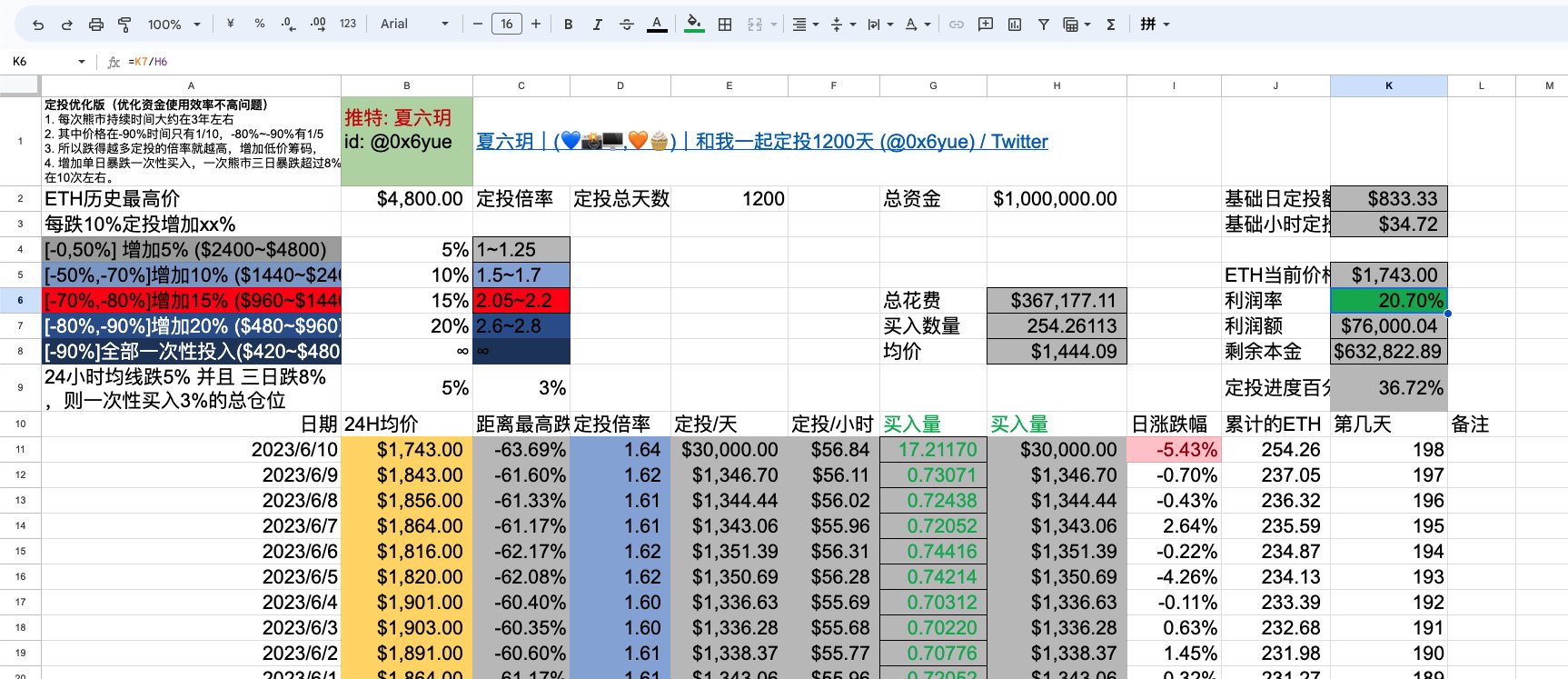The height and width of the screenshot is (679, 1568).
Task: Open input tools 拼 dropdown
Action: (1155, 25)
